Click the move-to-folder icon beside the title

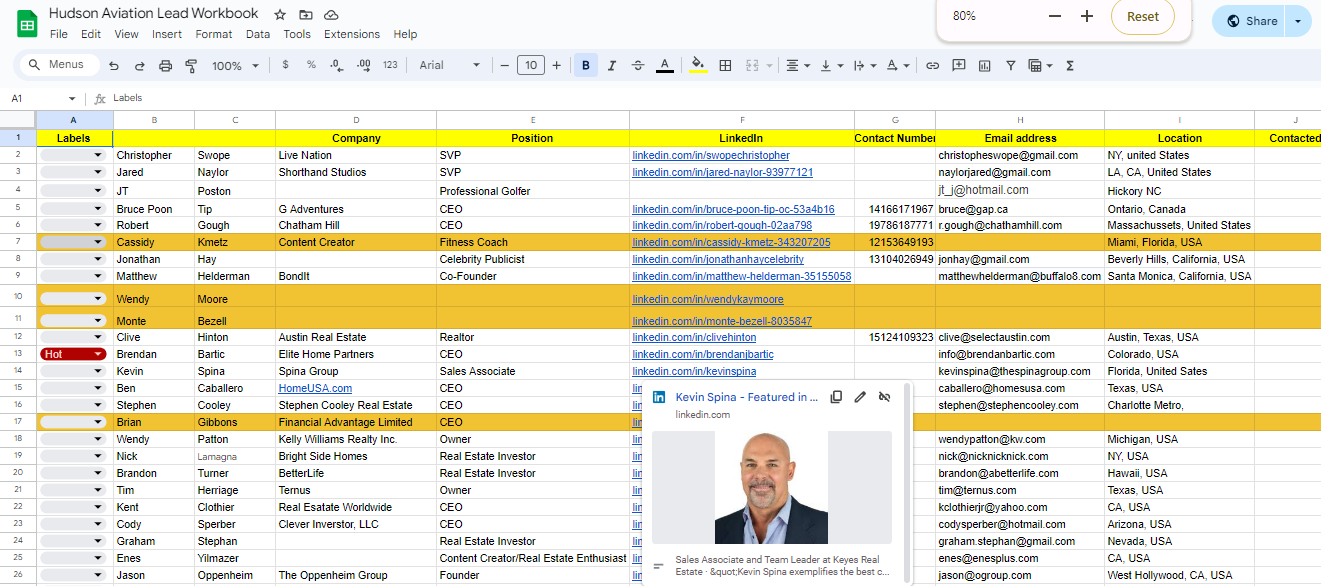pos(306,15)
